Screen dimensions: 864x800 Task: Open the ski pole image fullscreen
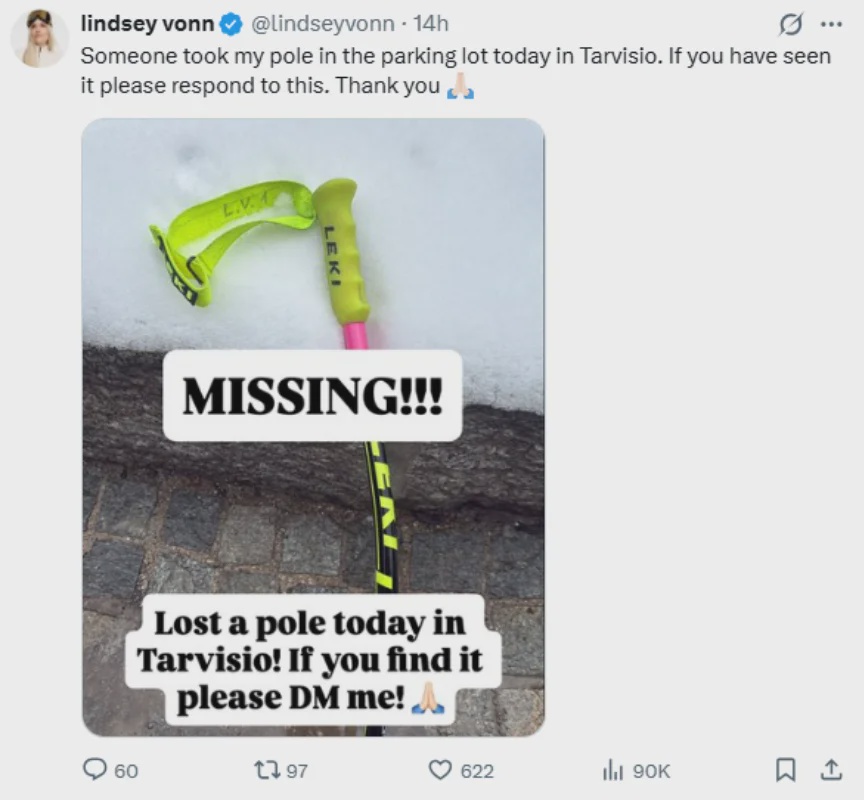click(310, 430)
